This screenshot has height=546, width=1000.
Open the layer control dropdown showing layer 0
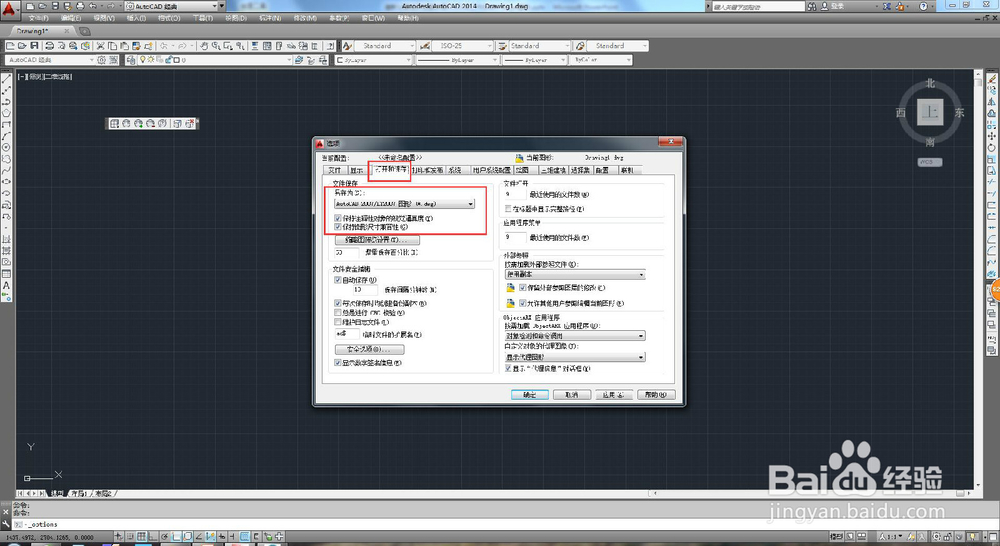(216, 60)
